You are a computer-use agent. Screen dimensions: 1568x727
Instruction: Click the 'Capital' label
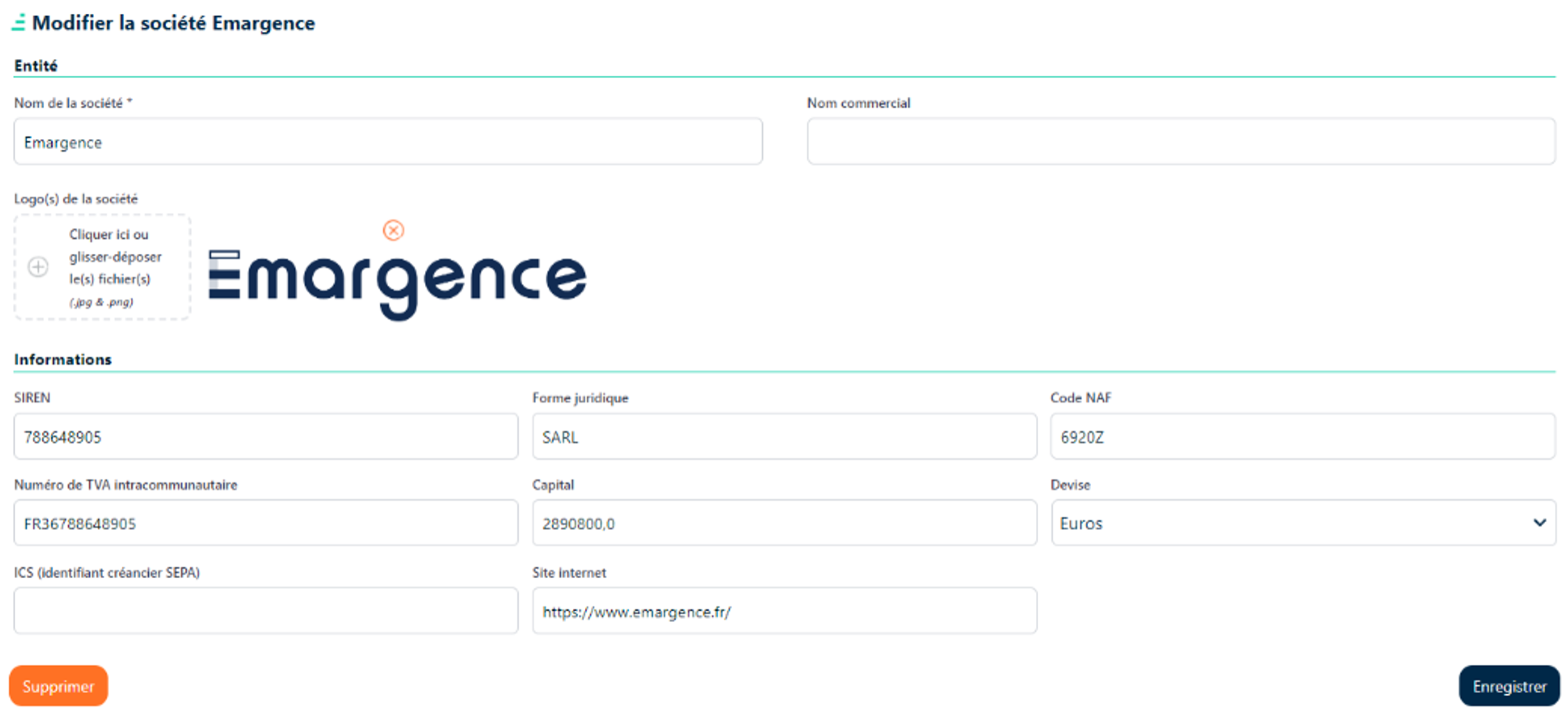coord(553,485)
